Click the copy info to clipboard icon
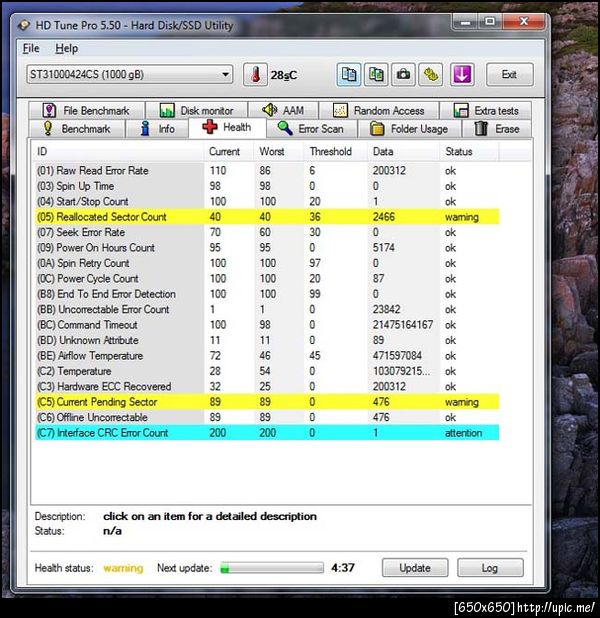Image resolution: width=600 pixels, height=618 pixels. 348,74
